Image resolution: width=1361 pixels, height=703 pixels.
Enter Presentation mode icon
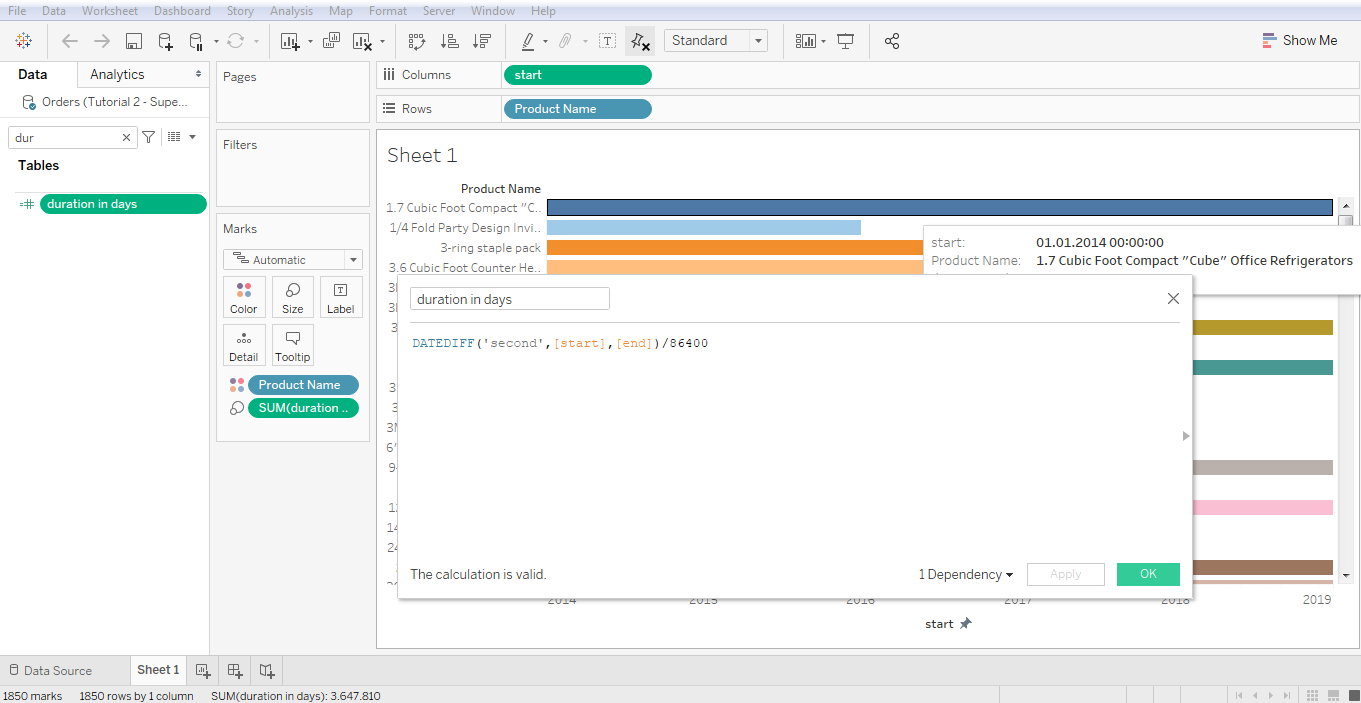click(846, 41)
